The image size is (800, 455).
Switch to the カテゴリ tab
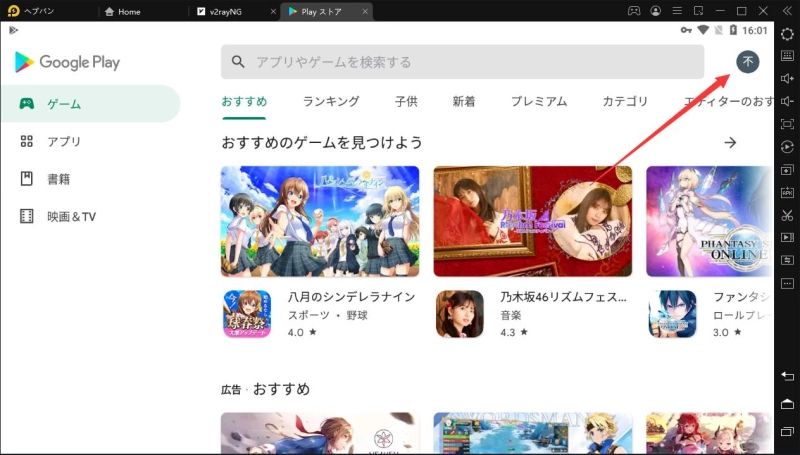tap(625, 101)
